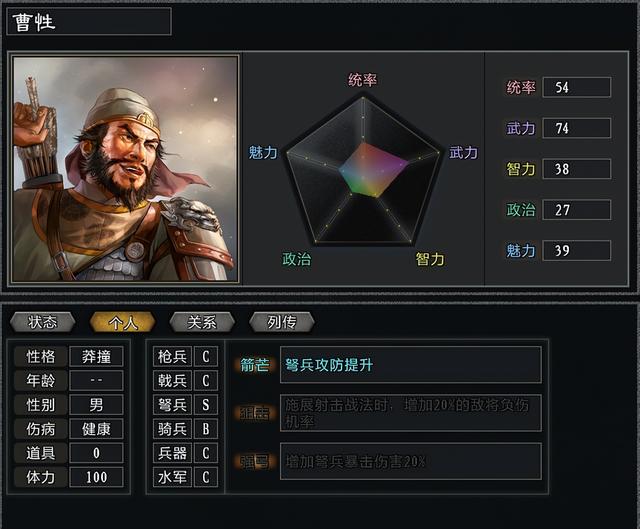Click the 政治 stat value 27

coord(576,210)
